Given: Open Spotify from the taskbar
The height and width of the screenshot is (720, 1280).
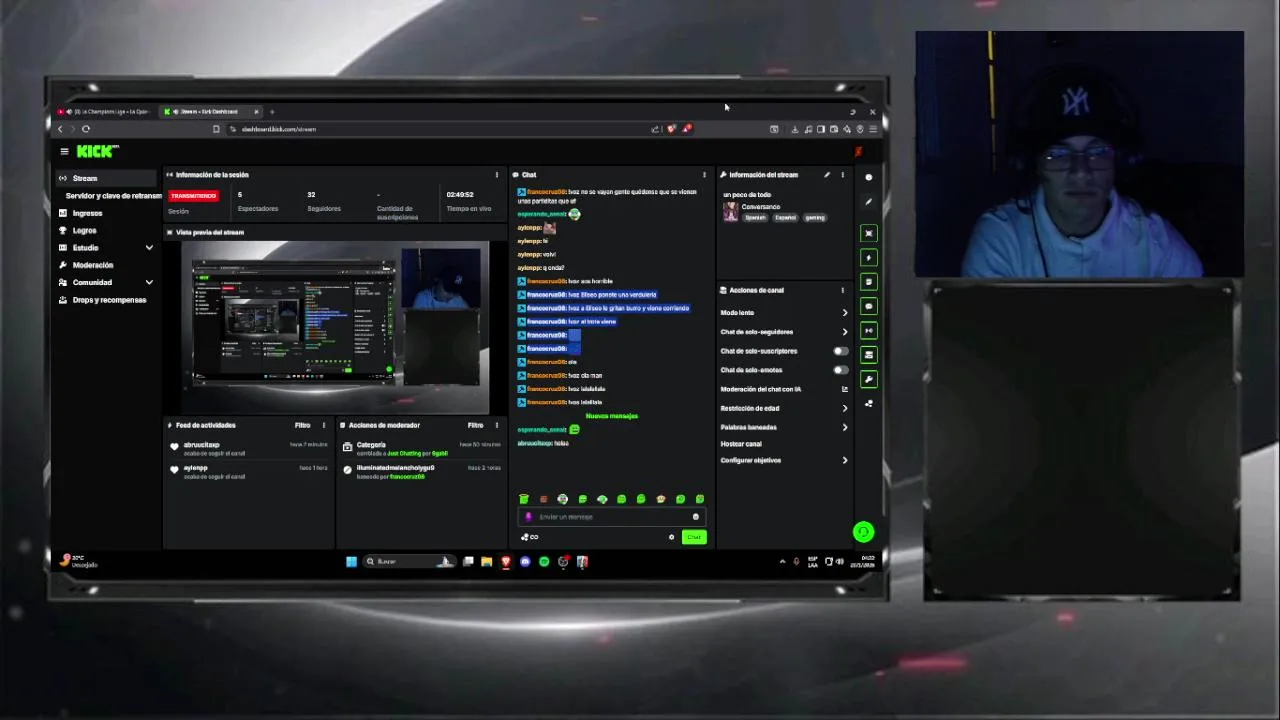Looking at the screenshot, I should pyautogui.click(x=544, y=562).
